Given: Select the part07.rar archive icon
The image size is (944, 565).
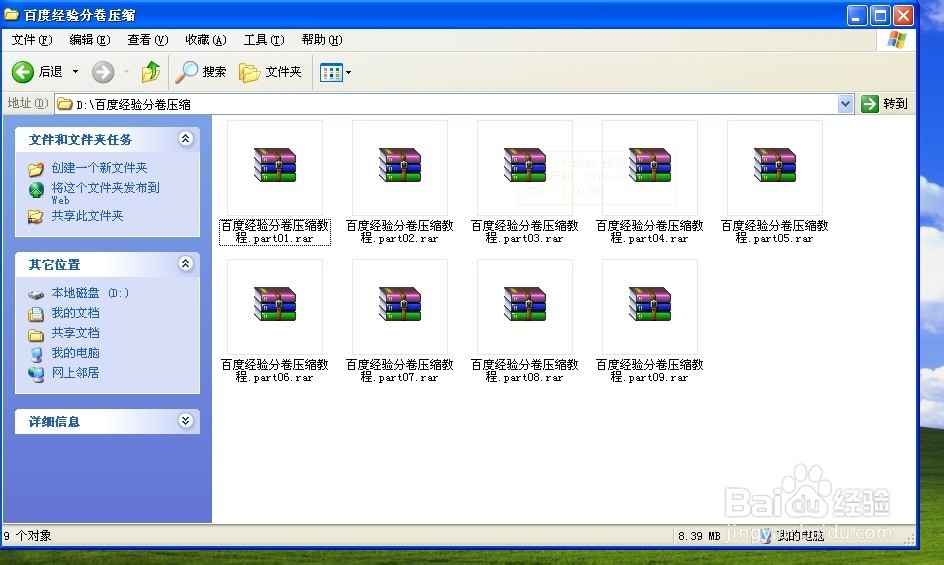Looking at the screenshot, I should tap(400, 304).
